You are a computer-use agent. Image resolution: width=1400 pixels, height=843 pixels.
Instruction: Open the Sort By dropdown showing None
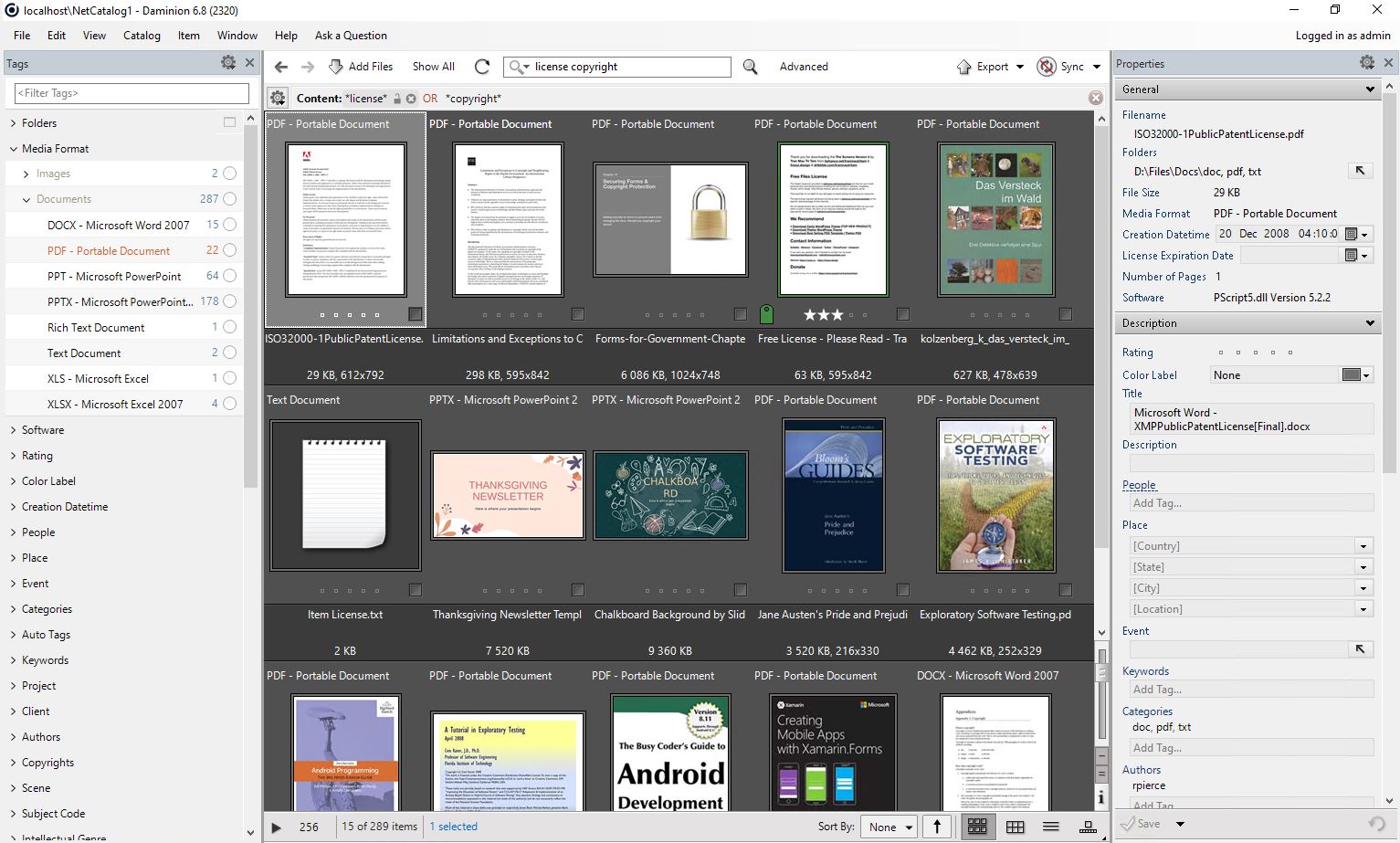click(887, 827)
